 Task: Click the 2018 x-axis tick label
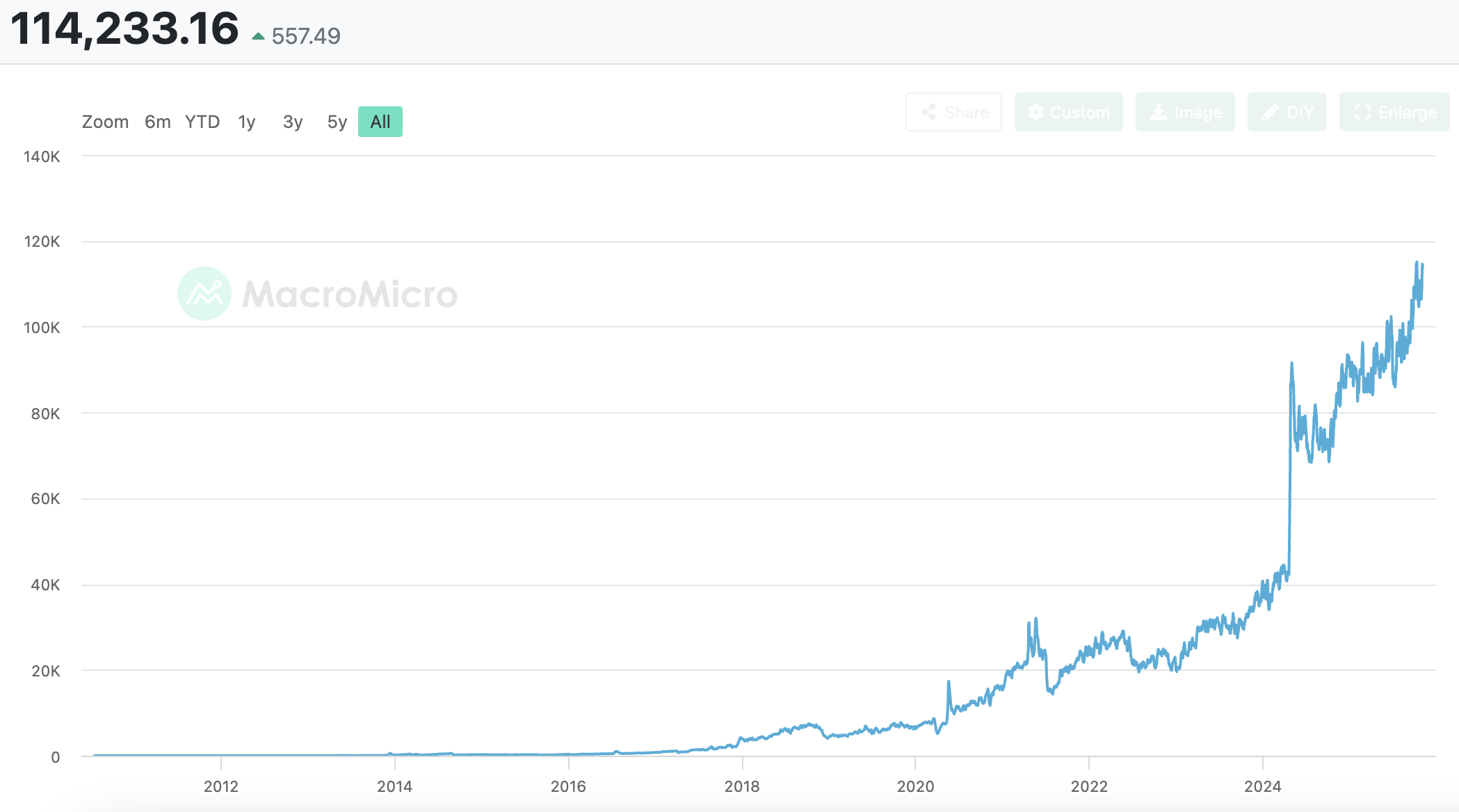tap(742, 786)
